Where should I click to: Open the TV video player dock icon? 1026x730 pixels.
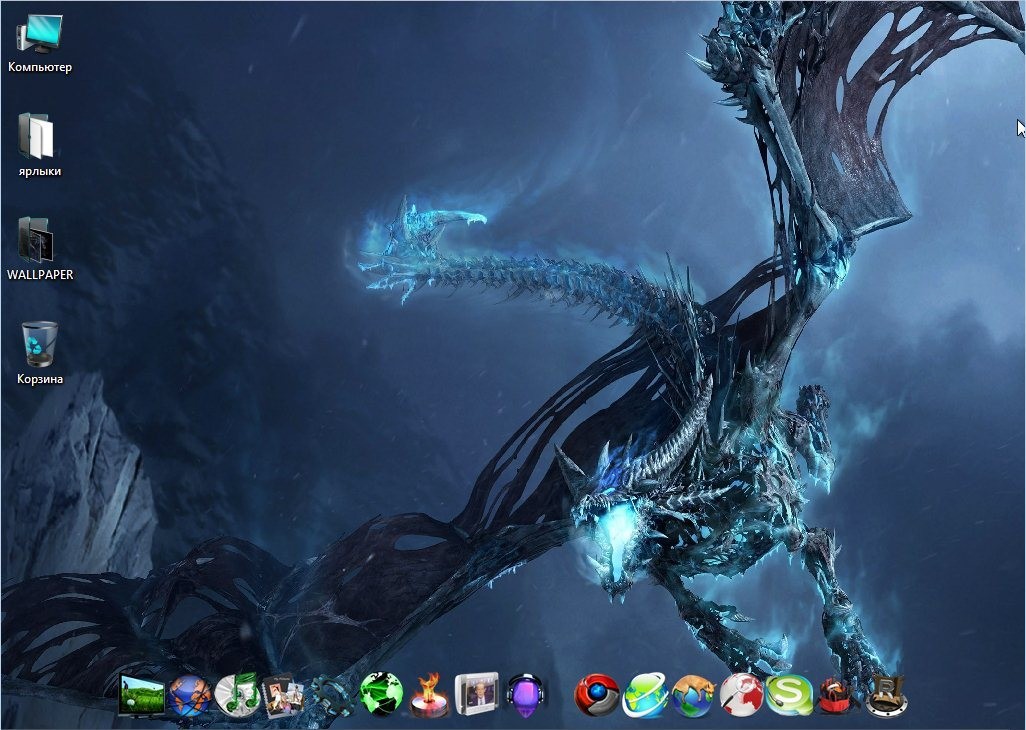477,694
